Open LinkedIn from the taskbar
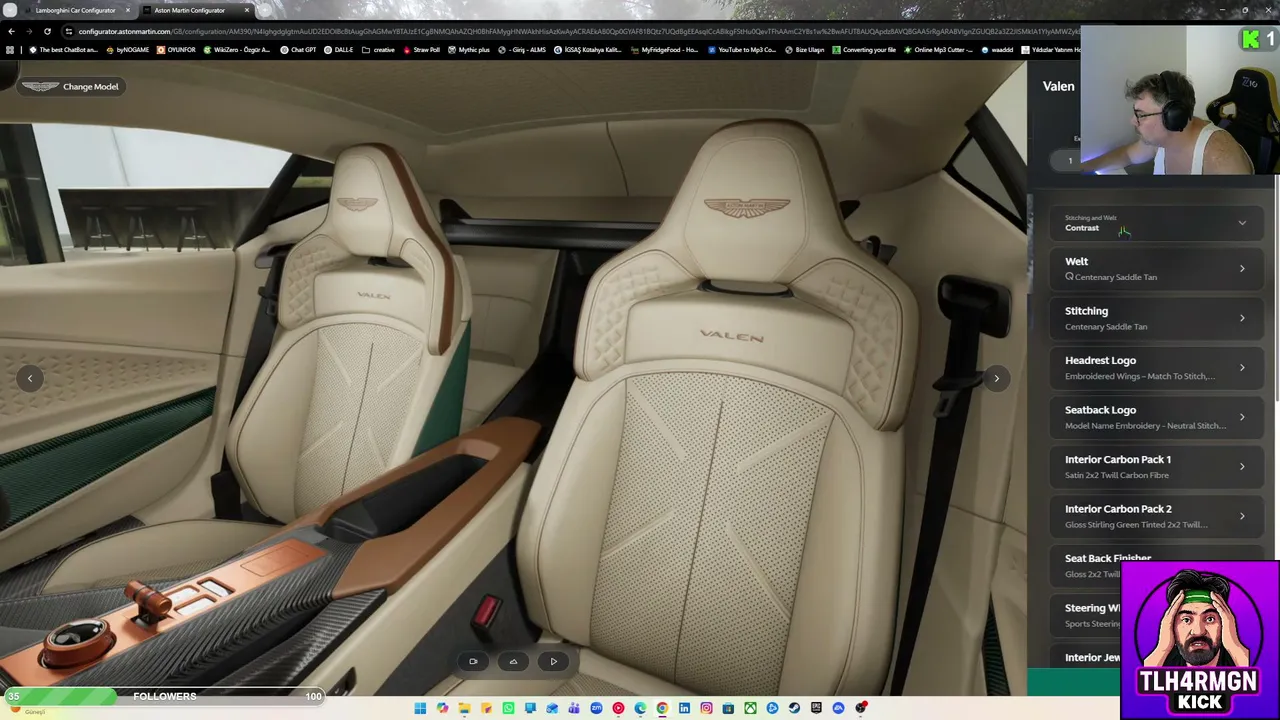This screenshot has width=1280, height=720. point(684,709)
